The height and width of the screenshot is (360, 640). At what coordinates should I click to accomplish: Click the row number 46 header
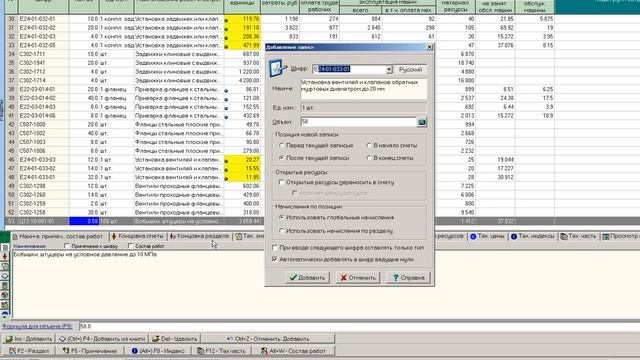(x=11, y=160)
